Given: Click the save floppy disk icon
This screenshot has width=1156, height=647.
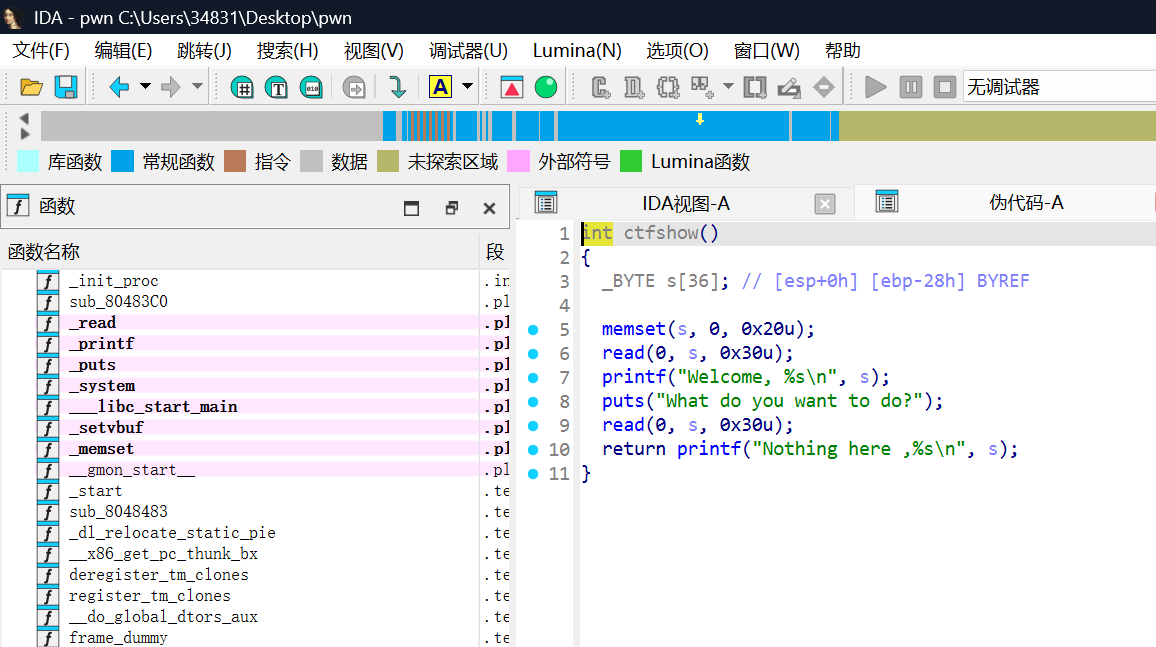Looking at the screenshot, I should [66, 87].
